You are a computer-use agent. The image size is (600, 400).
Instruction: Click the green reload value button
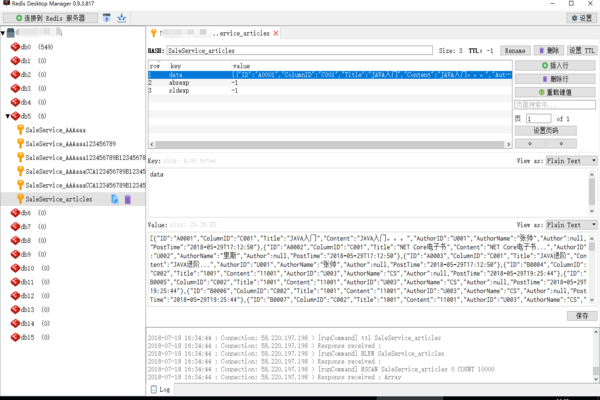pos(555,92)
